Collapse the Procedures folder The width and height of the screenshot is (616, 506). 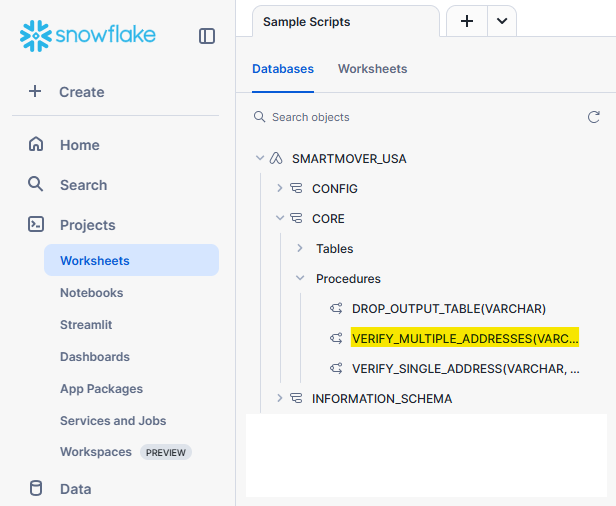300,278
